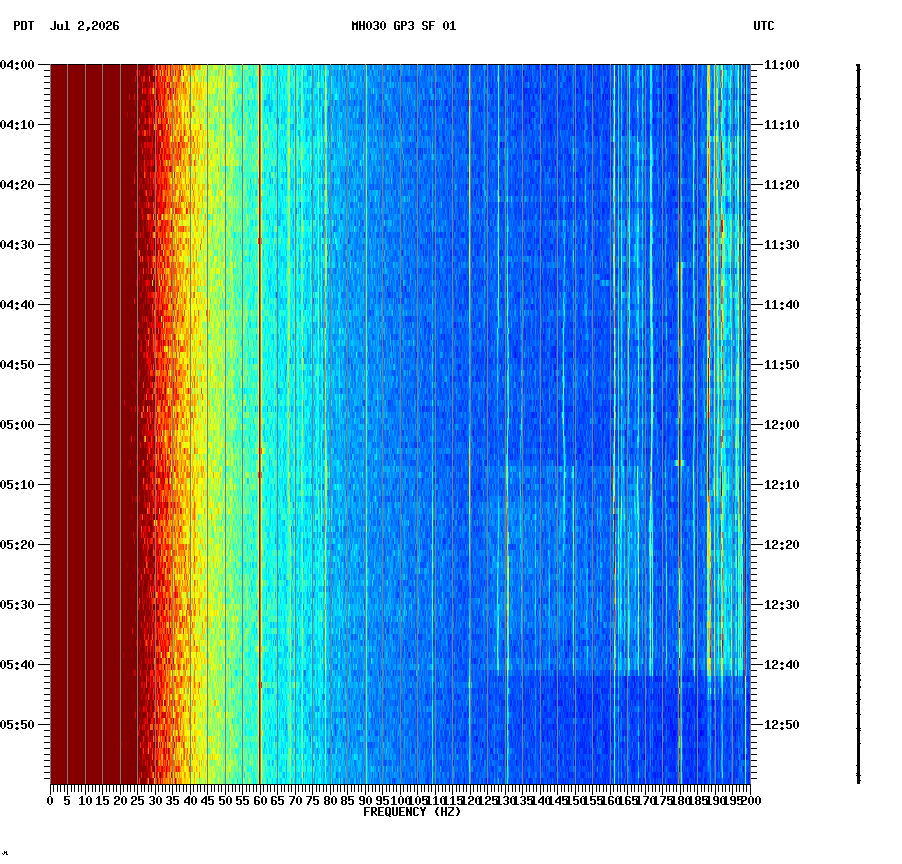This screenshot has width=902, height=864.
Task: Click the 04:00 time label
Action: click(17, 65)
